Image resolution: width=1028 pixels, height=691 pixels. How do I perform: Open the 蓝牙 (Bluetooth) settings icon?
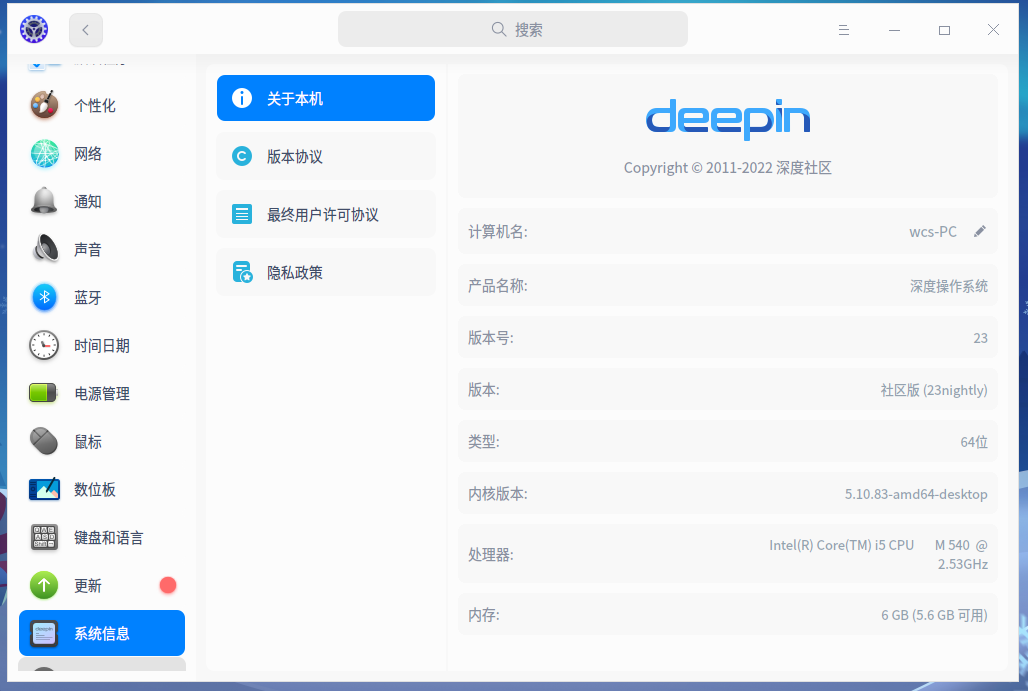(44, 297)
